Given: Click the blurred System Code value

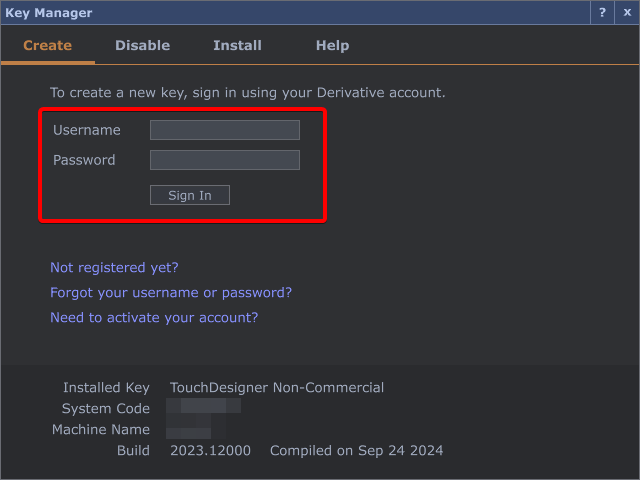Looking at the screenshot, I should pyautogui.click(x=203, y=407).
